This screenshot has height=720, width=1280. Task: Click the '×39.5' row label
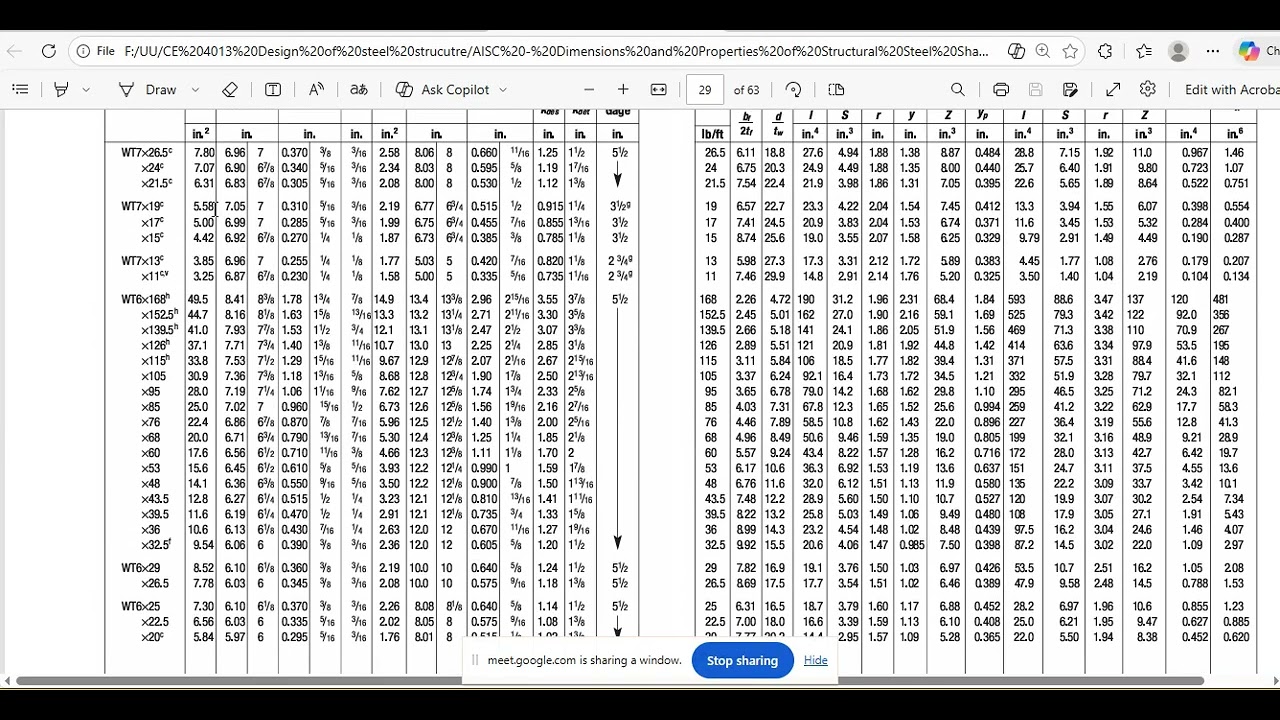coord(155,514)
